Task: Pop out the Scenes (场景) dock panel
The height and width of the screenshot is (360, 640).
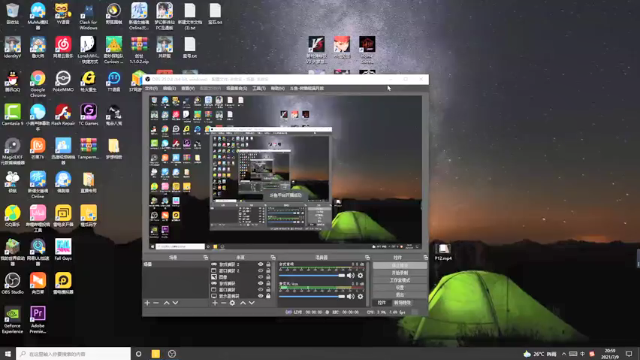Action: tap(205, 258)
